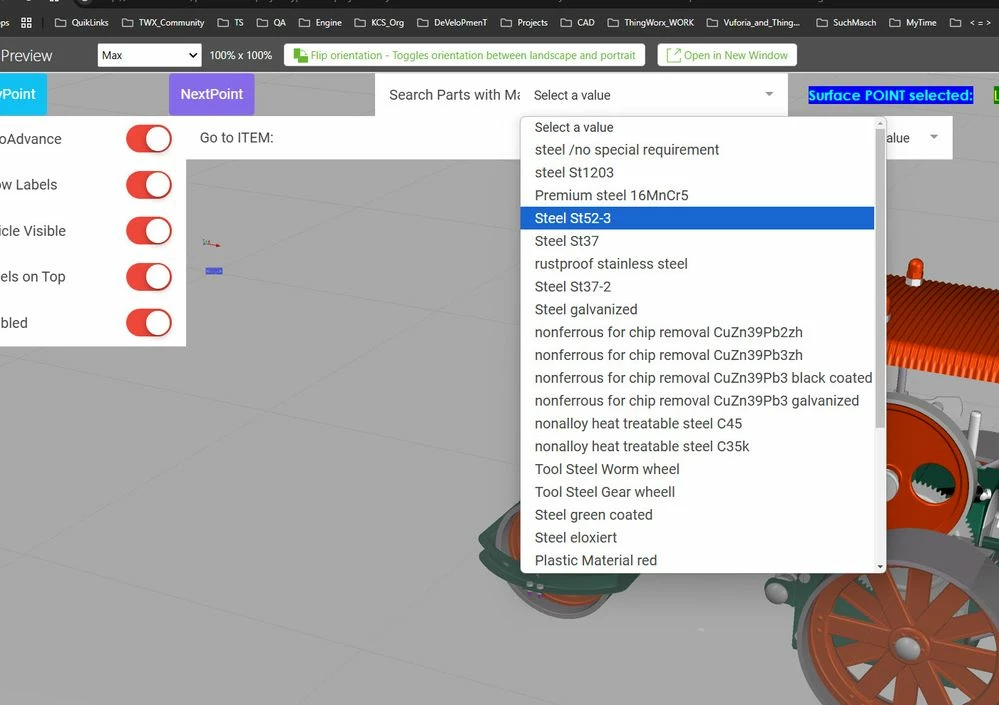Viewport: 999px width, 705px height.
Task: Open the Projects bookmark folder
Action: click(524, 23)
